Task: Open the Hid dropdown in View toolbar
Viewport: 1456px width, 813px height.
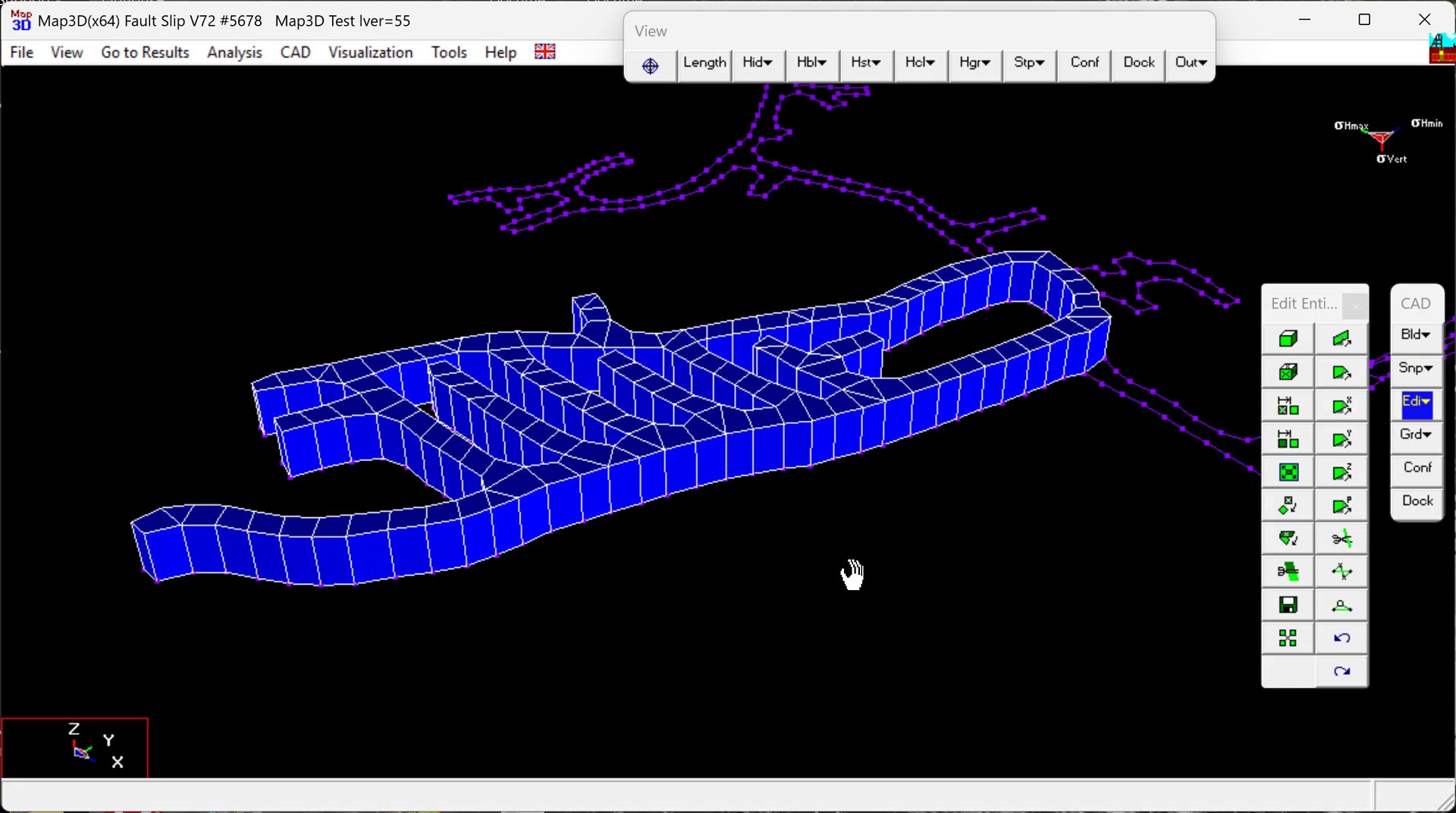Action: (757, 63)
